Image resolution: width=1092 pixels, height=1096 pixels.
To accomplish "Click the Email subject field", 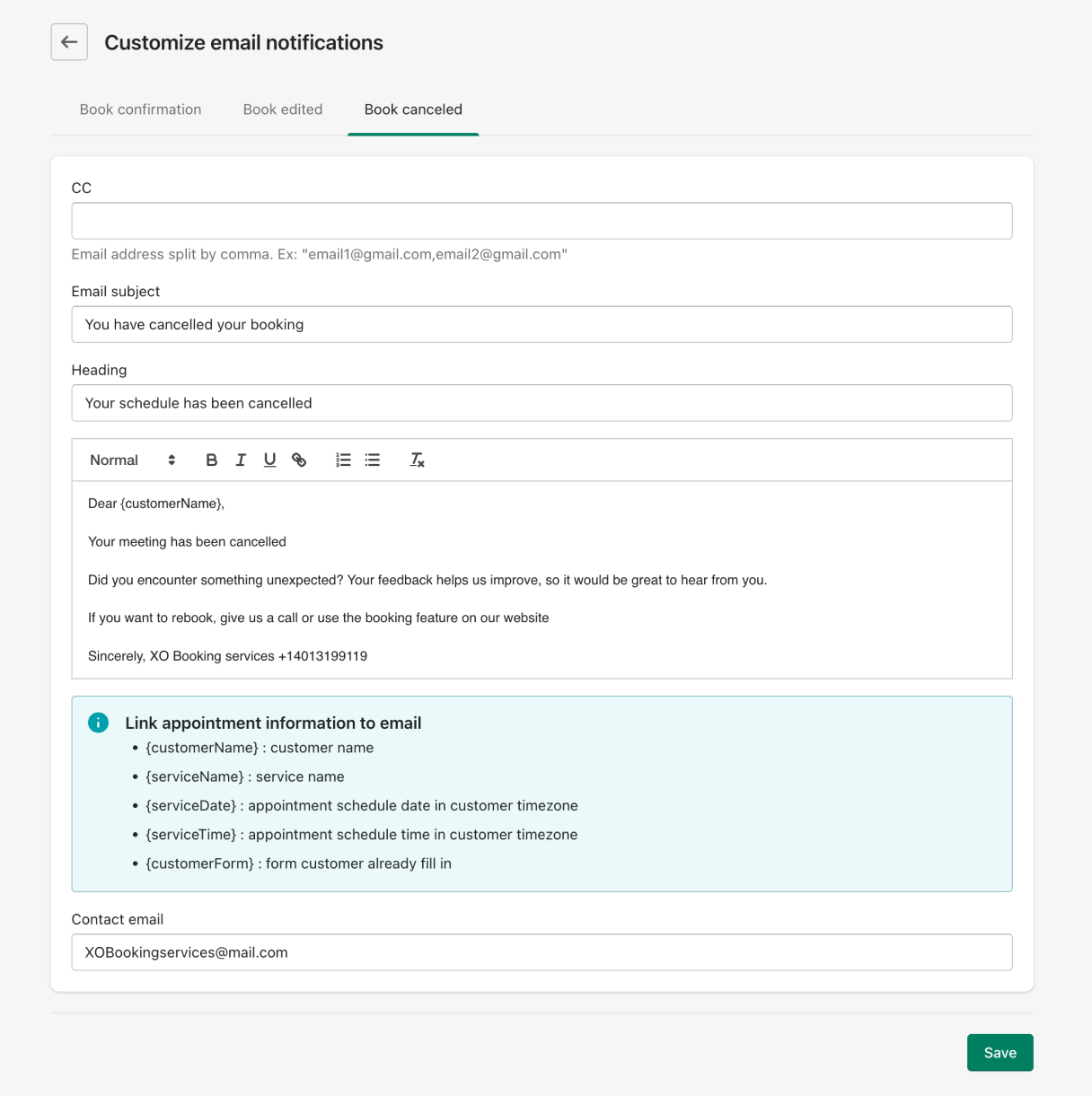I will point(542,325).
